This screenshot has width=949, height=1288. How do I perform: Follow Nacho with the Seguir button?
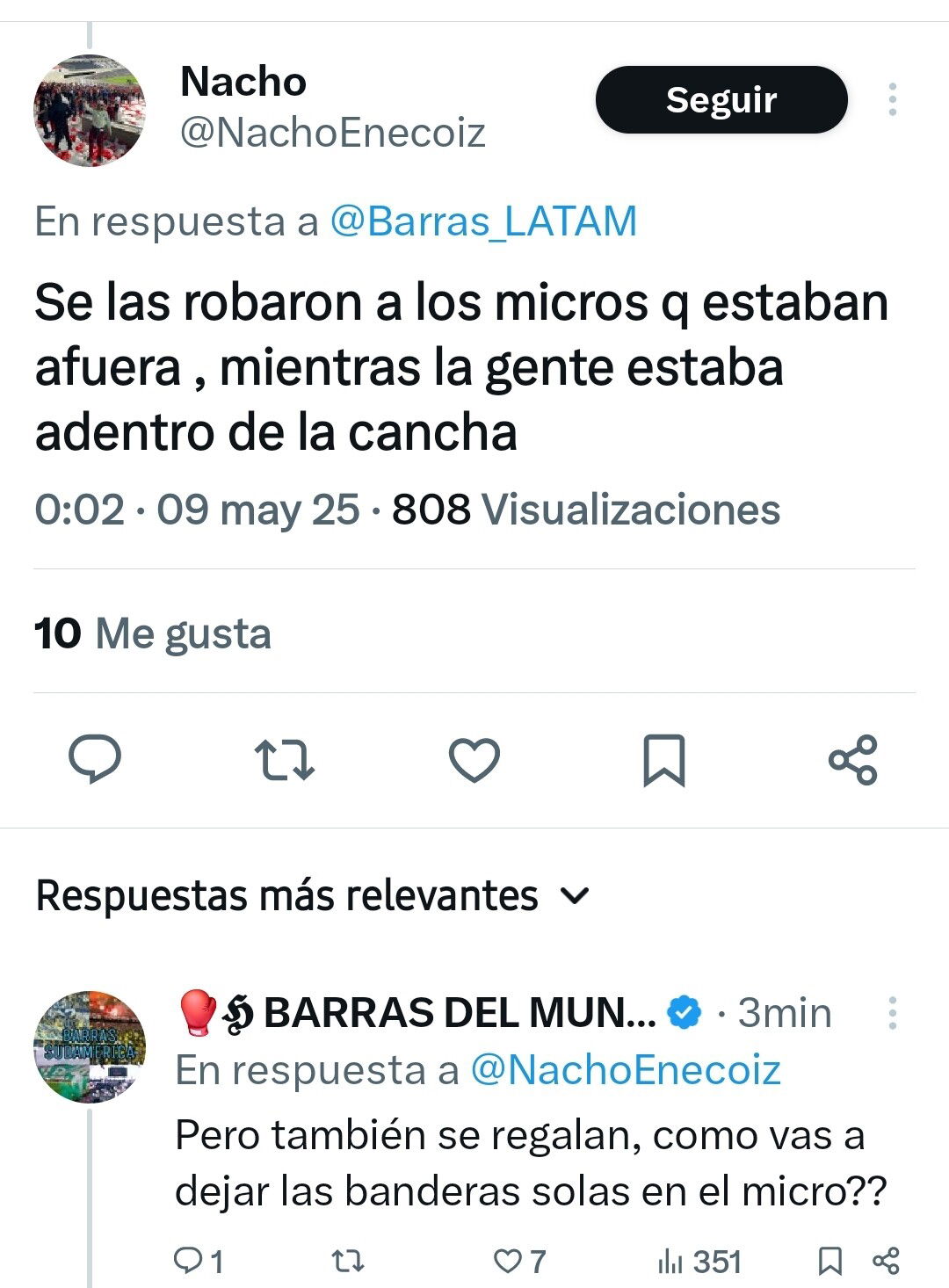721,99
